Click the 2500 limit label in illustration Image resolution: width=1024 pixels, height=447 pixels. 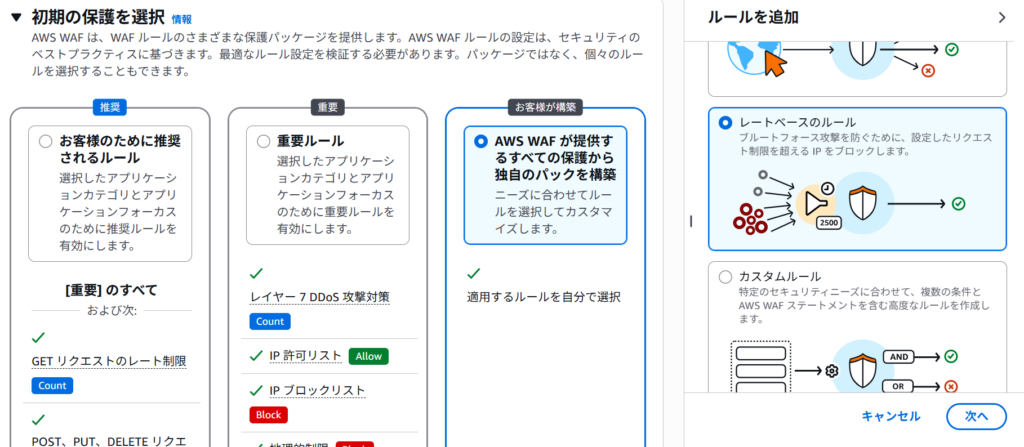(829, 222)
